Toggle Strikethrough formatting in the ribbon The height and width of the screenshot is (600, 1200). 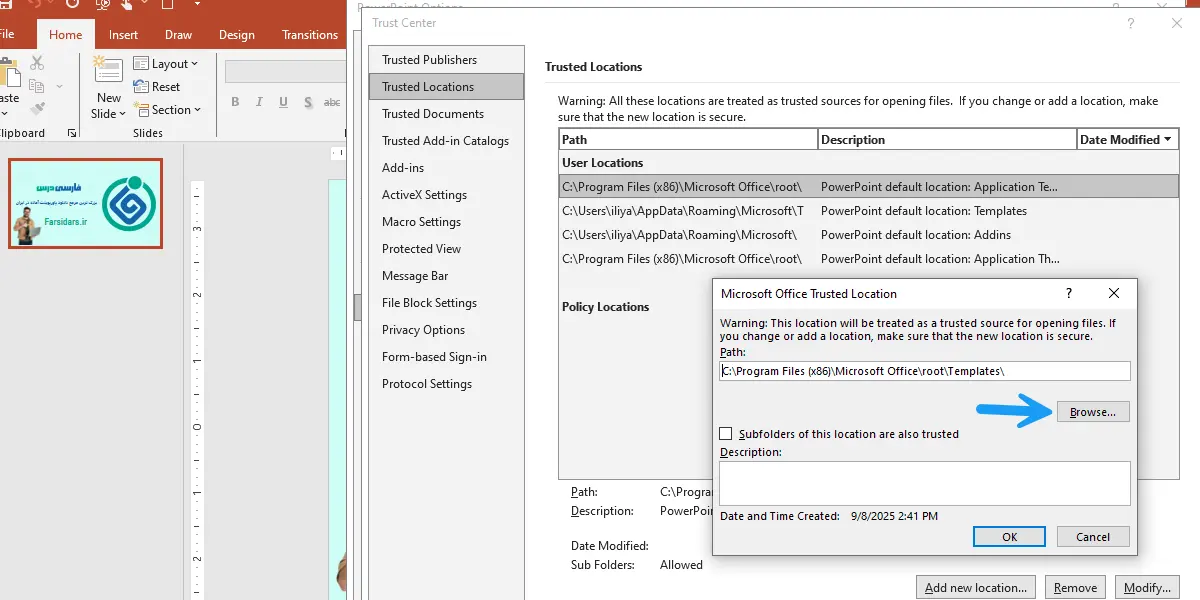click(331, 102)
